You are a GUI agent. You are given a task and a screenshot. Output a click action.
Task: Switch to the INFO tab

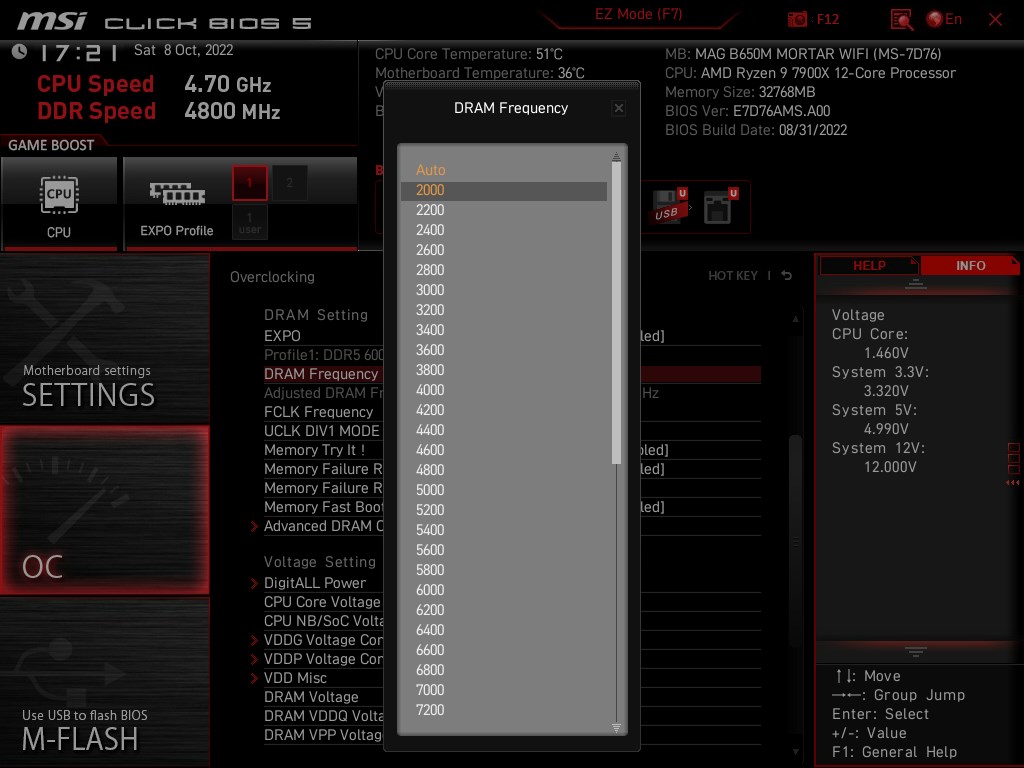(x=970, y=266)
